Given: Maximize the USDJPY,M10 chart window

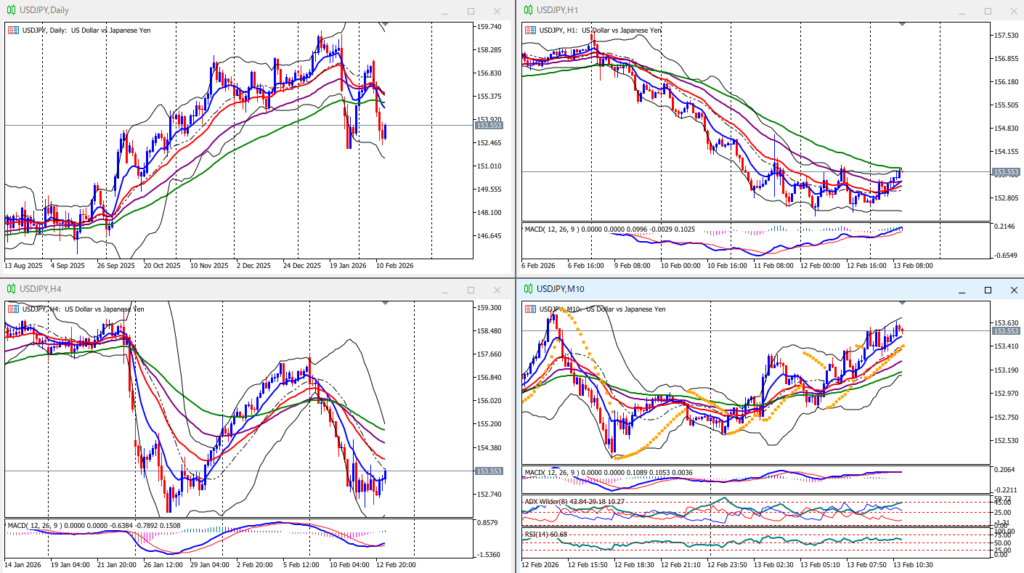Looking at the screenshot, I should point(986,290).
